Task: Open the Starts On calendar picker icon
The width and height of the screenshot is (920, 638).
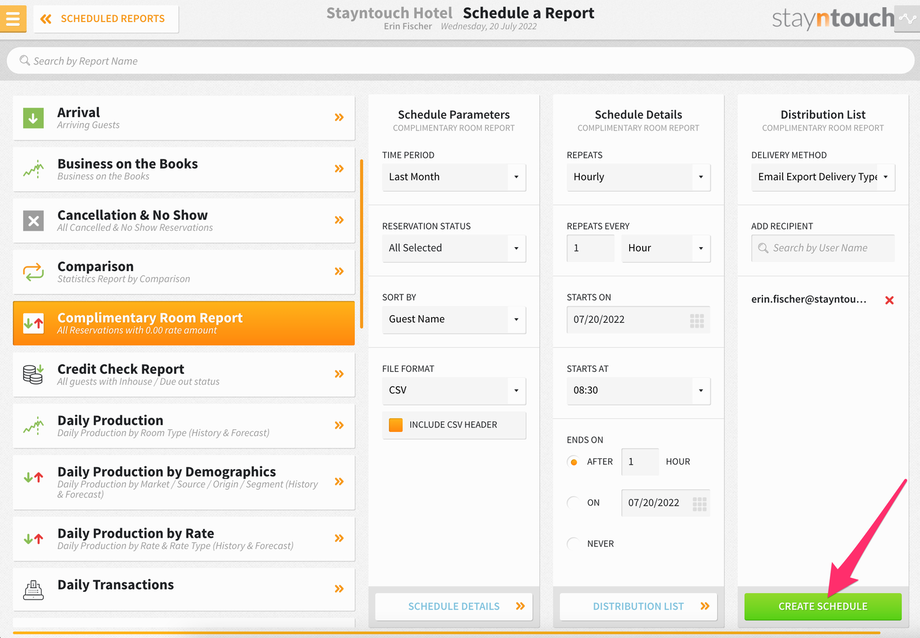Action: click(x=697, y=320)
